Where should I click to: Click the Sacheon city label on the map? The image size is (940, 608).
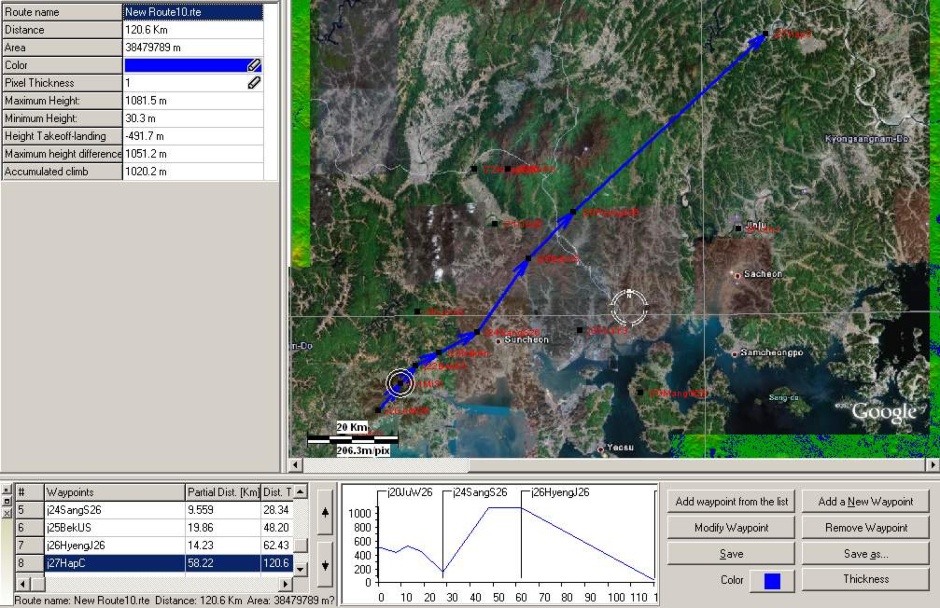(763, 274)
